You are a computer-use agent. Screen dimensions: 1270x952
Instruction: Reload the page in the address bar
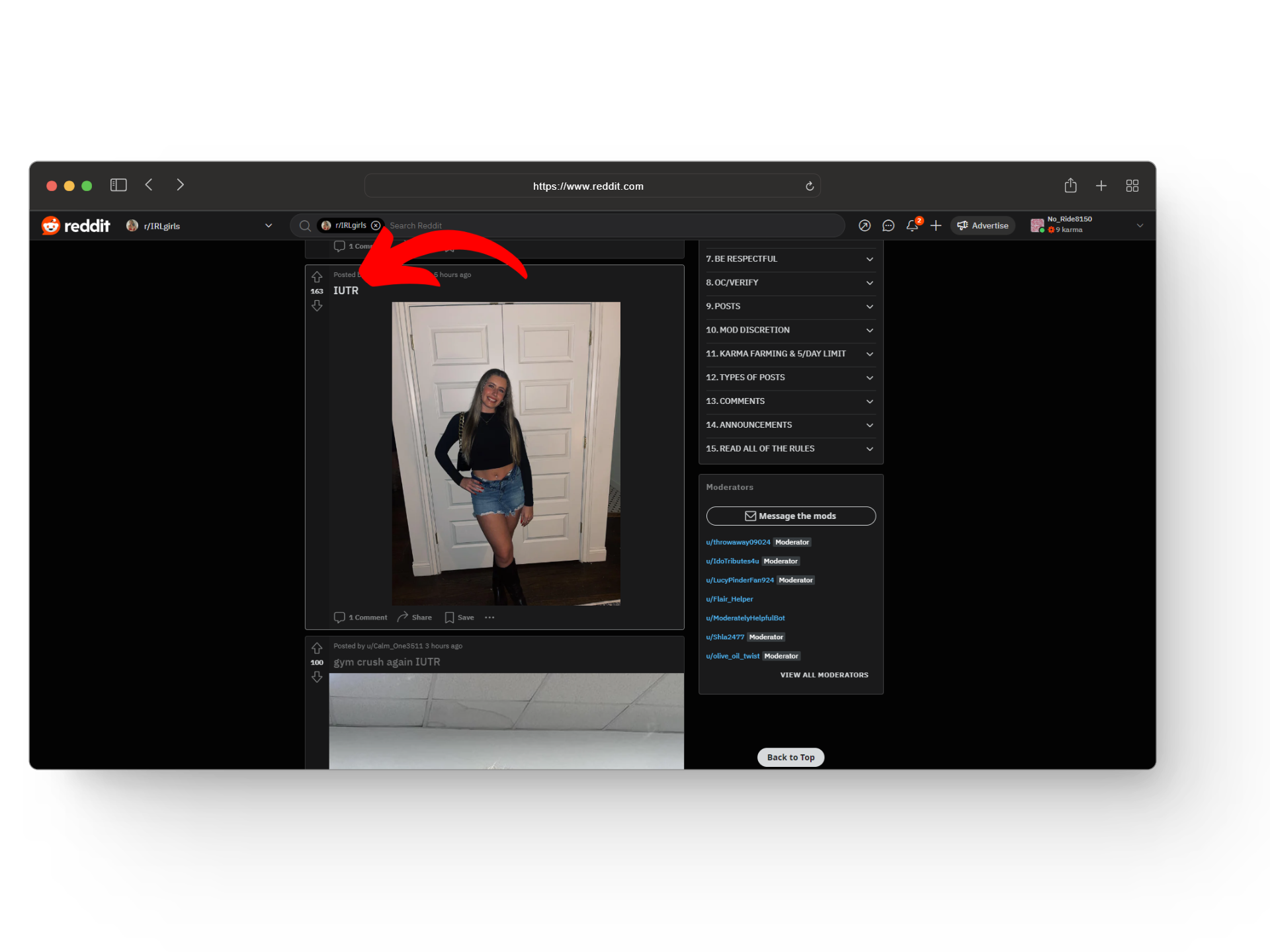[809, 186]
